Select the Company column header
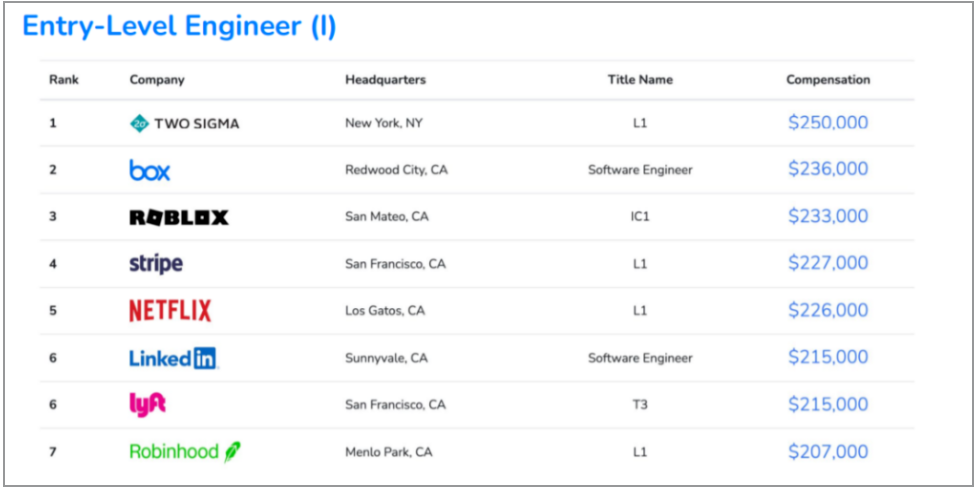 pos(157,80)
